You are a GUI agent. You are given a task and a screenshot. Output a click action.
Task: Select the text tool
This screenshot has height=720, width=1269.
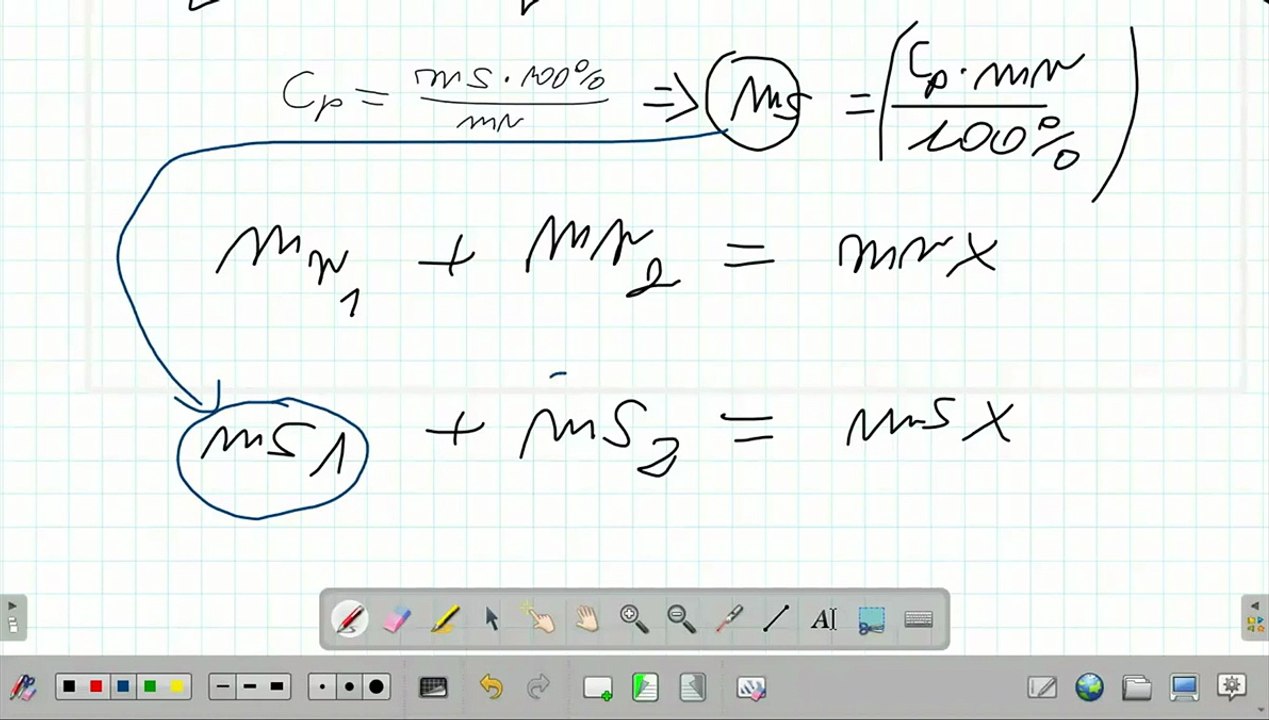tap(823, 620)
